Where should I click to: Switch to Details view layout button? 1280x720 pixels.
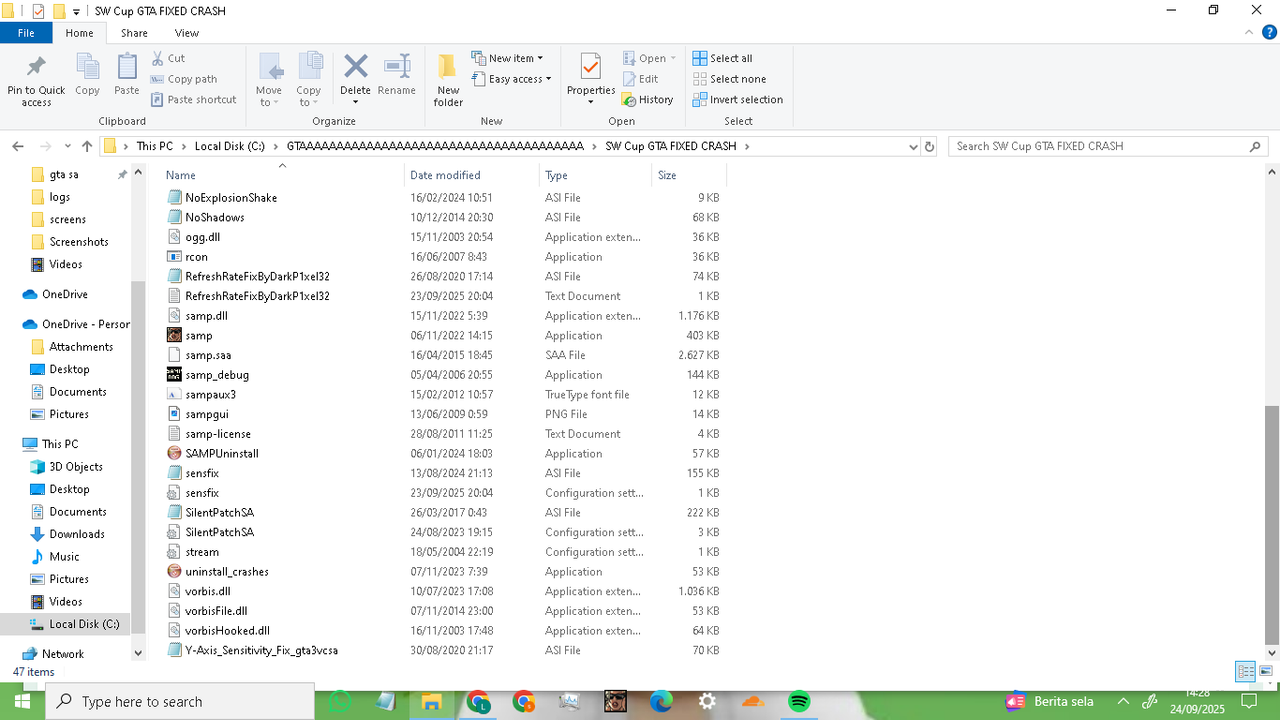(x=1246, y=671)
